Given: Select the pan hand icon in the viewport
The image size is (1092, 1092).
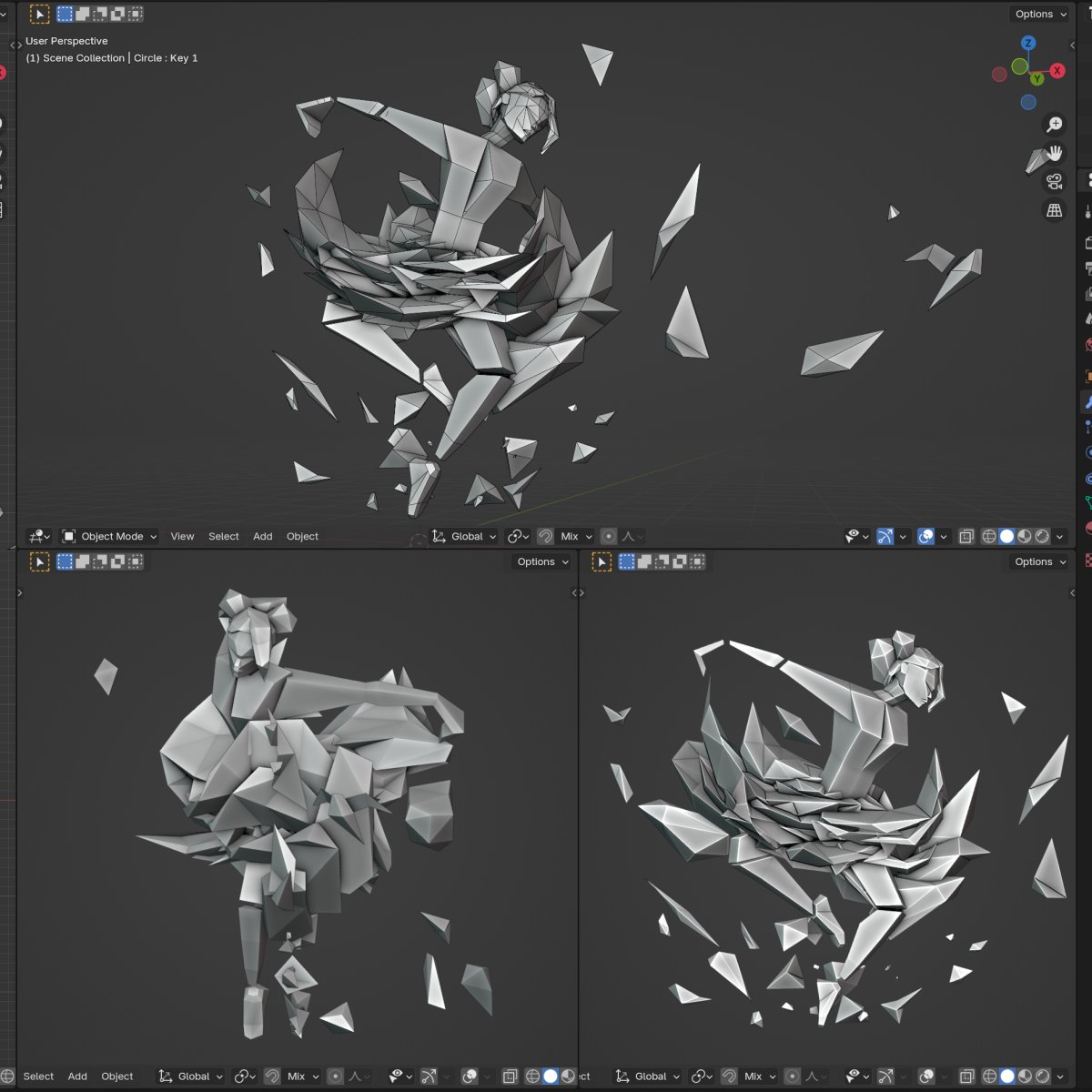Looking at the screenshot, I should (x=1056, y=154).
